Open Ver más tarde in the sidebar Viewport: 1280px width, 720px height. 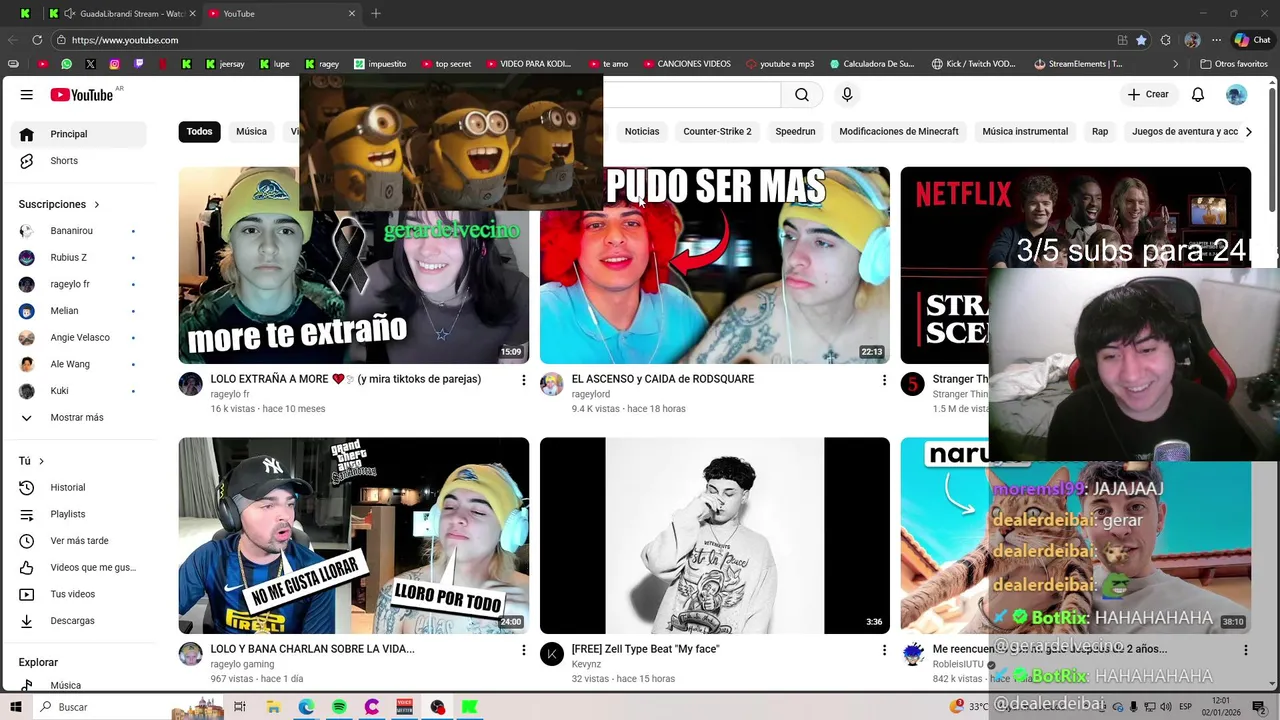tap(80, 541)
